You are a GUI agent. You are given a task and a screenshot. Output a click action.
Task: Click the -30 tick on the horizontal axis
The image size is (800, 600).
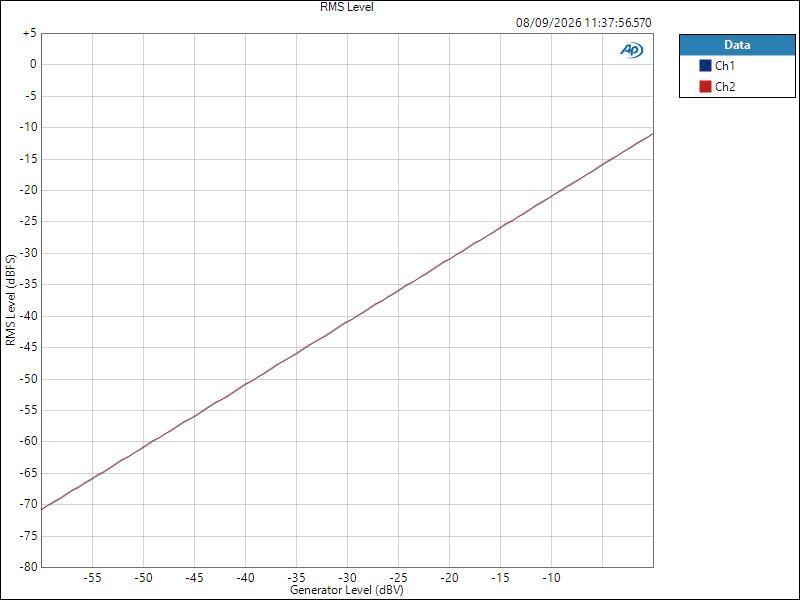(x=347, y=578)
